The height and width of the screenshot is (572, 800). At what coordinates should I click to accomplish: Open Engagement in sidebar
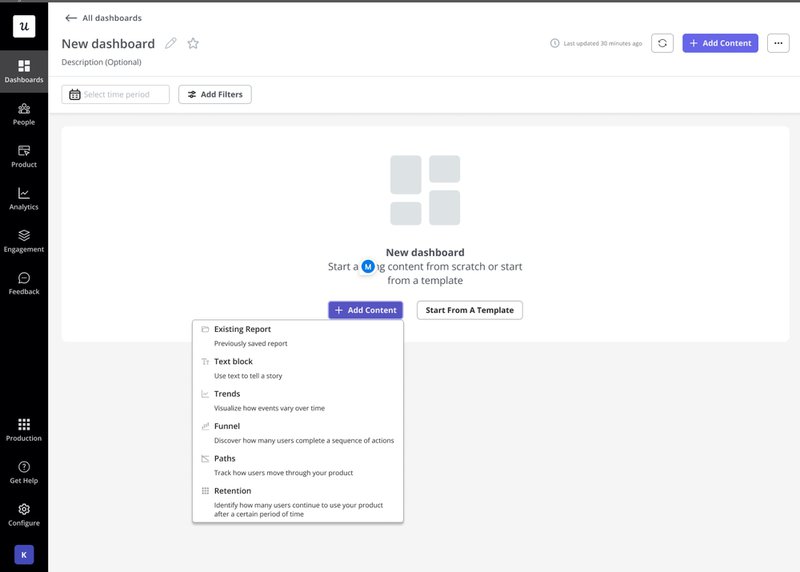24,240
